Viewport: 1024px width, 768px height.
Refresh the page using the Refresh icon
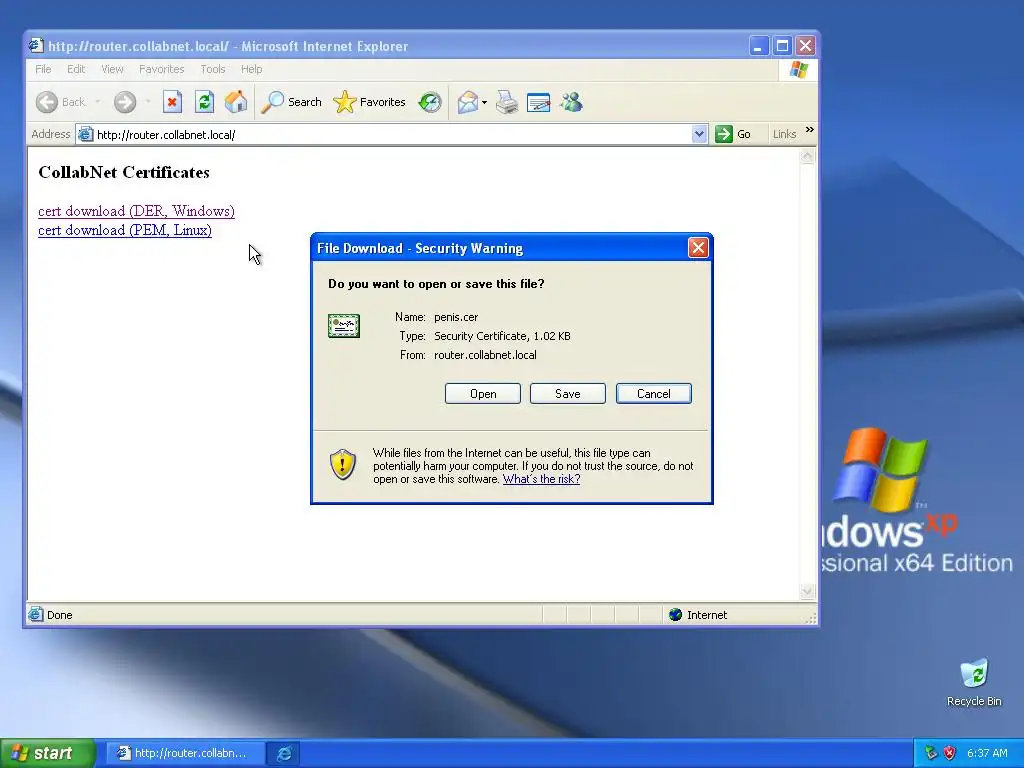tap(204, 102)
